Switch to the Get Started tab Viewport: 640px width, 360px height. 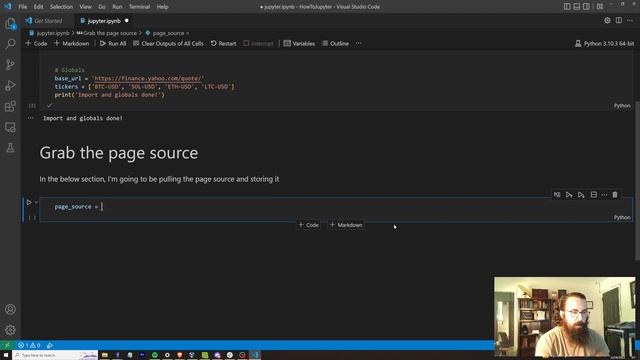pyautogui.click(x=48, y=21)
